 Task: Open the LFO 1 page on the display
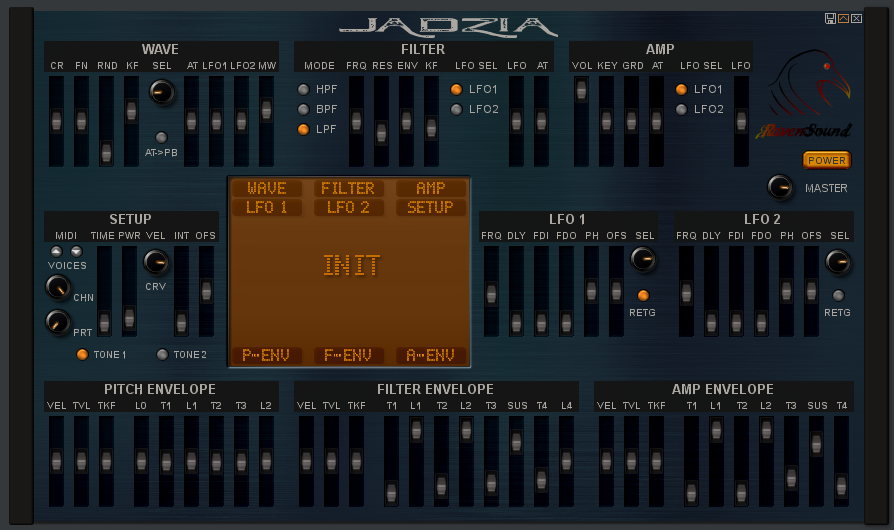[x=267, y=207]
